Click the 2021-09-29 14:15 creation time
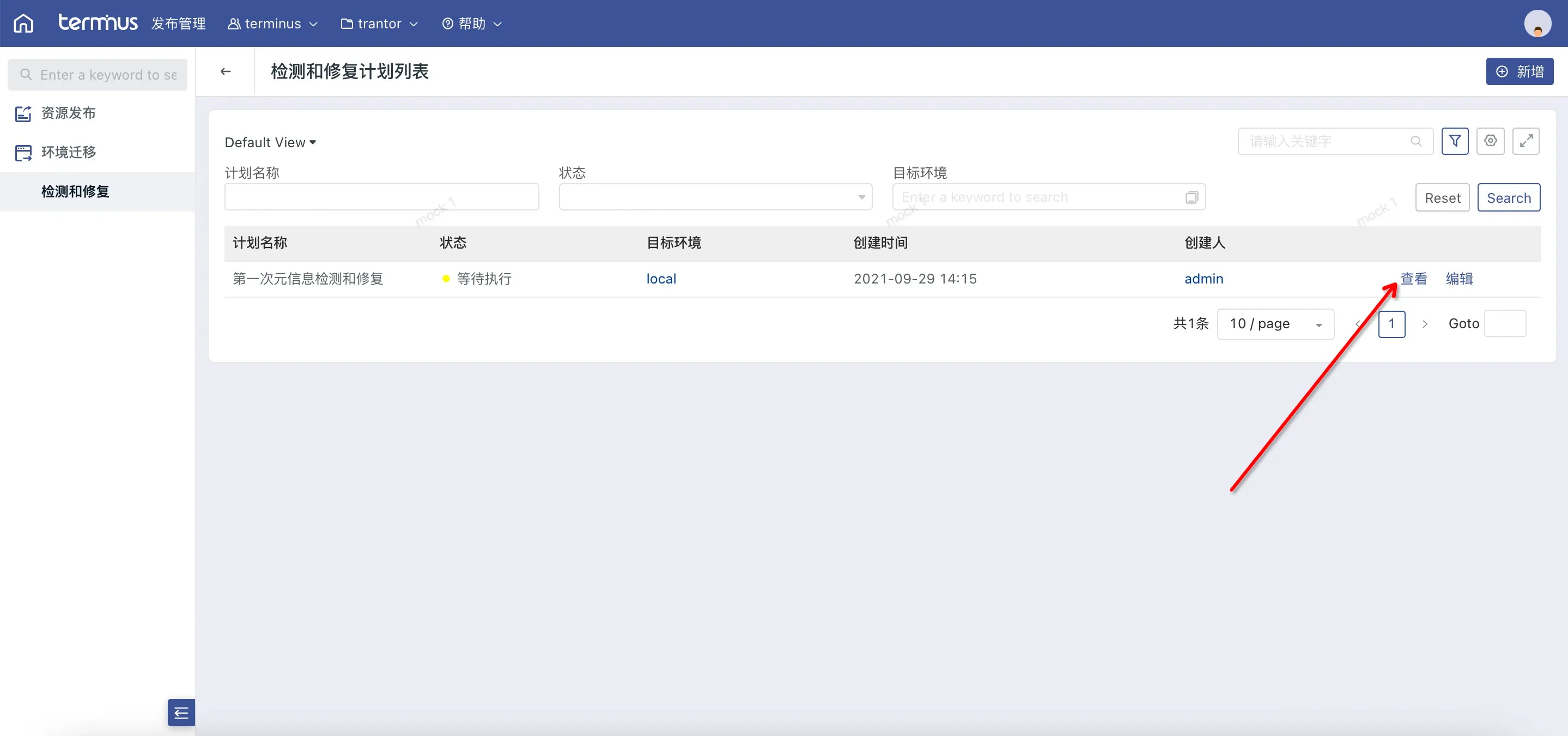 click(915, 279)
